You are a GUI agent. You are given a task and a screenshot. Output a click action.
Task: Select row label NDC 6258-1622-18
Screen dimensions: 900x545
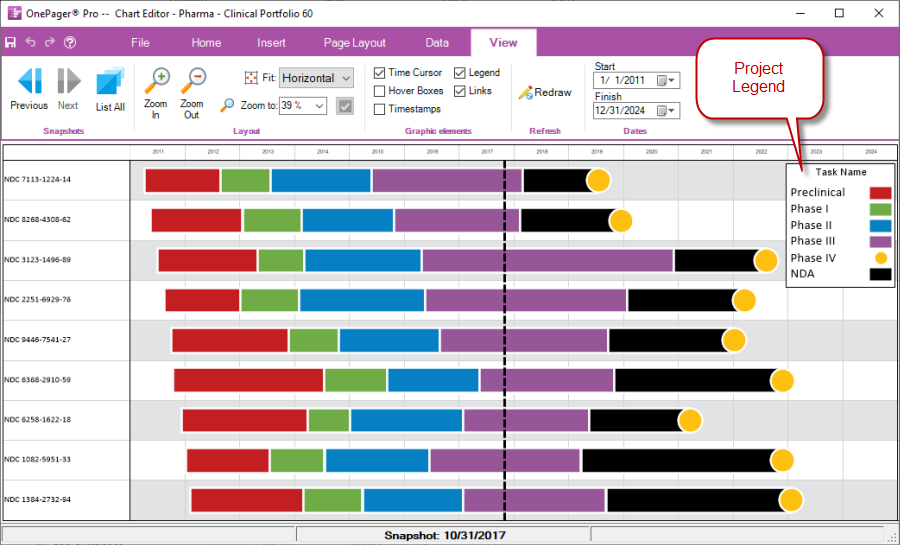[37, 419]
